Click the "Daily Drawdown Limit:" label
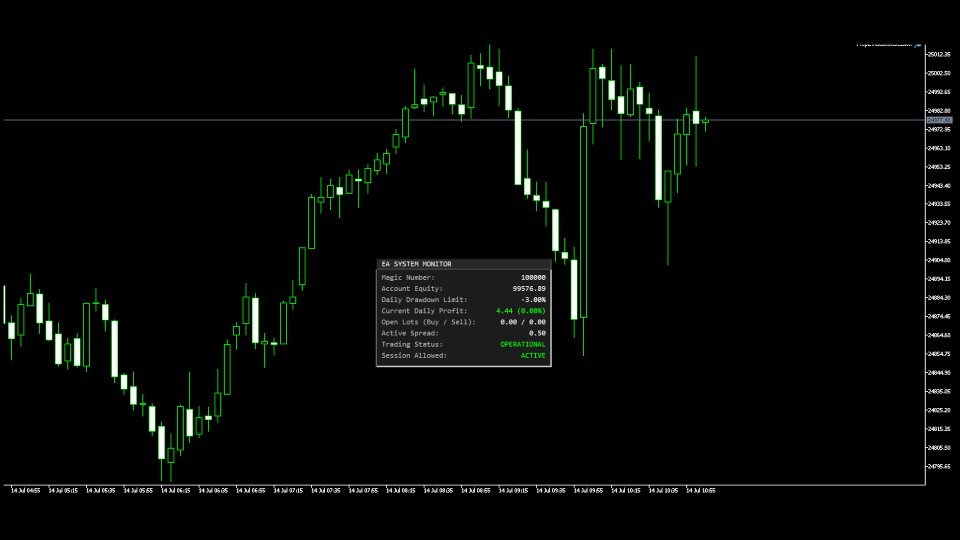This screenshot has width=960, height=540. click(424, 299)
